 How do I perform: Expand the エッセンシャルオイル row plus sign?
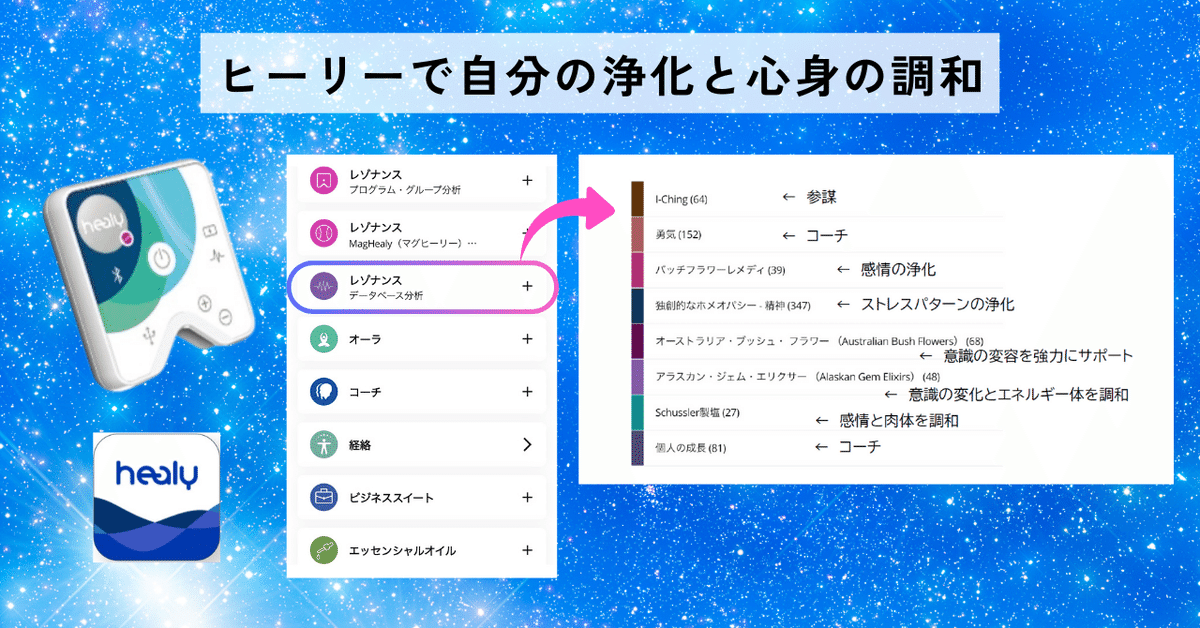click(527, 550)
